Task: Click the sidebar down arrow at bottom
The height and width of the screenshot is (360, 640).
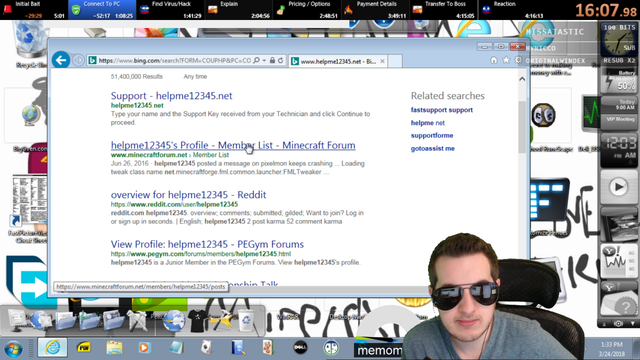Action: point(633,323)
